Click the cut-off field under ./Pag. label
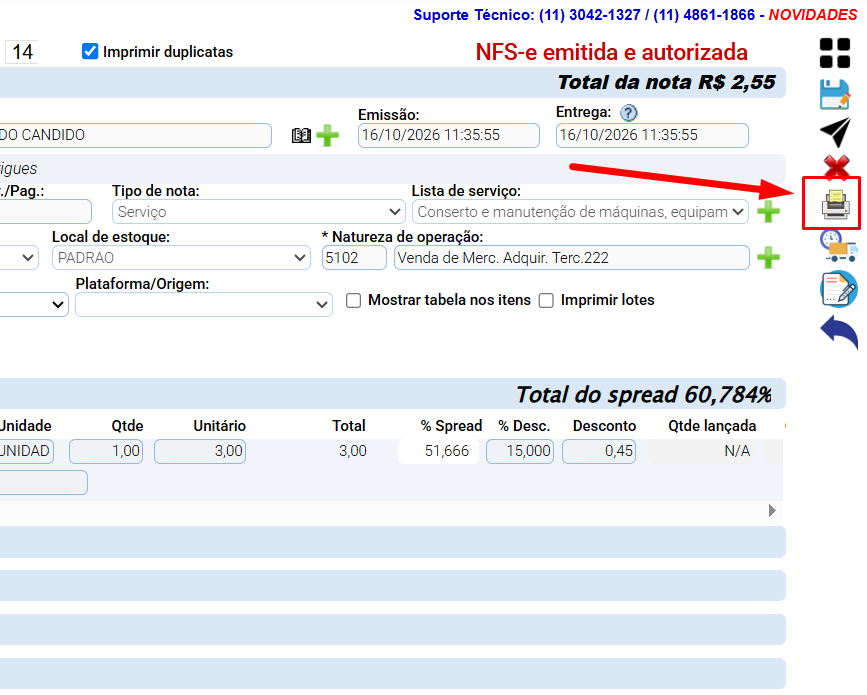Image resolution: width=867 pixels, height=695 pixels. coord(46,212)
